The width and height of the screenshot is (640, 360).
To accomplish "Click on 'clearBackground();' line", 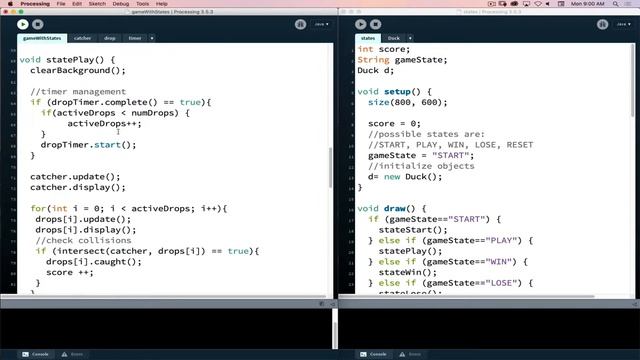I will pyautogui.click(x=78, y=70).
